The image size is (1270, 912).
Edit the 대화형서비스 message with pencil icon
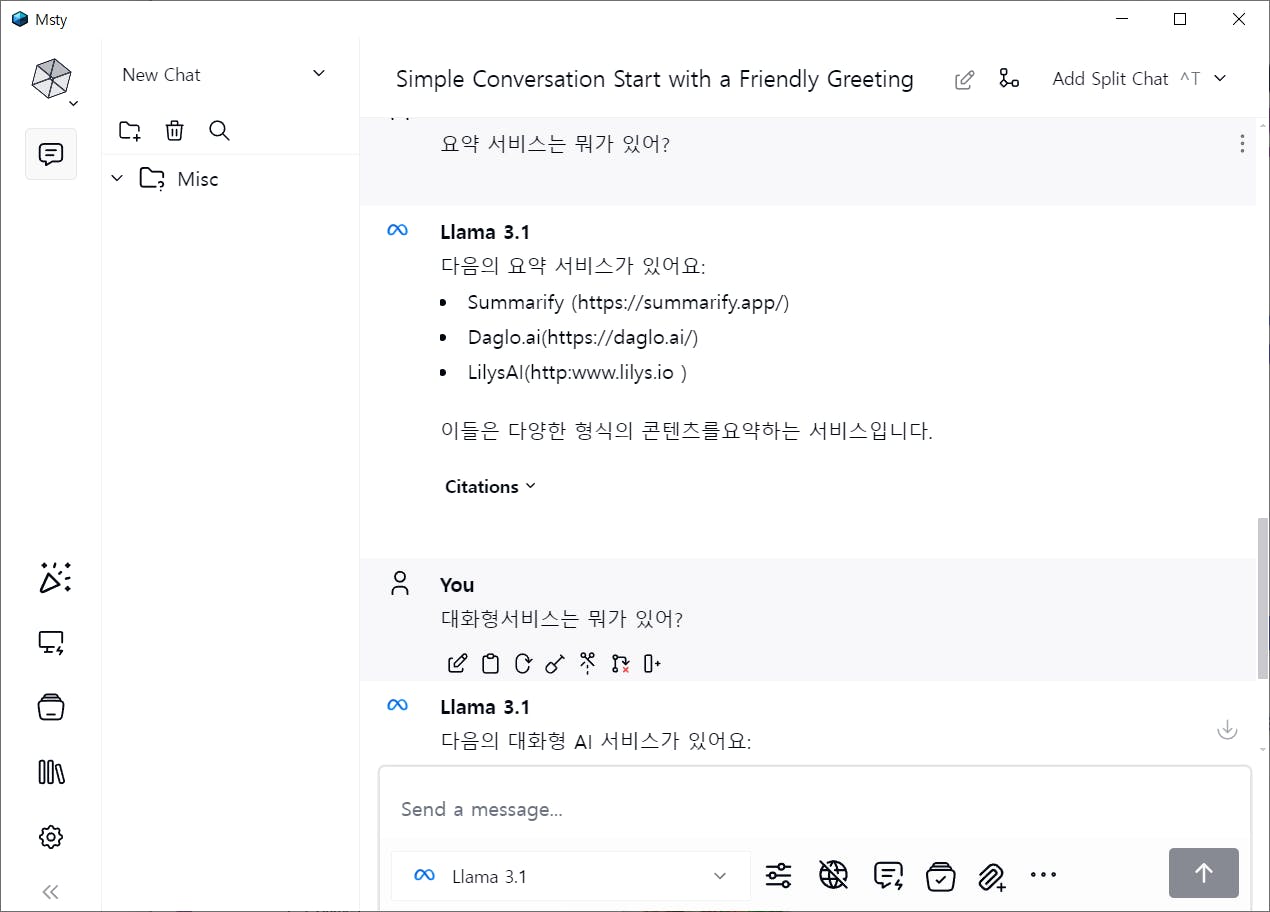(457, 663)
